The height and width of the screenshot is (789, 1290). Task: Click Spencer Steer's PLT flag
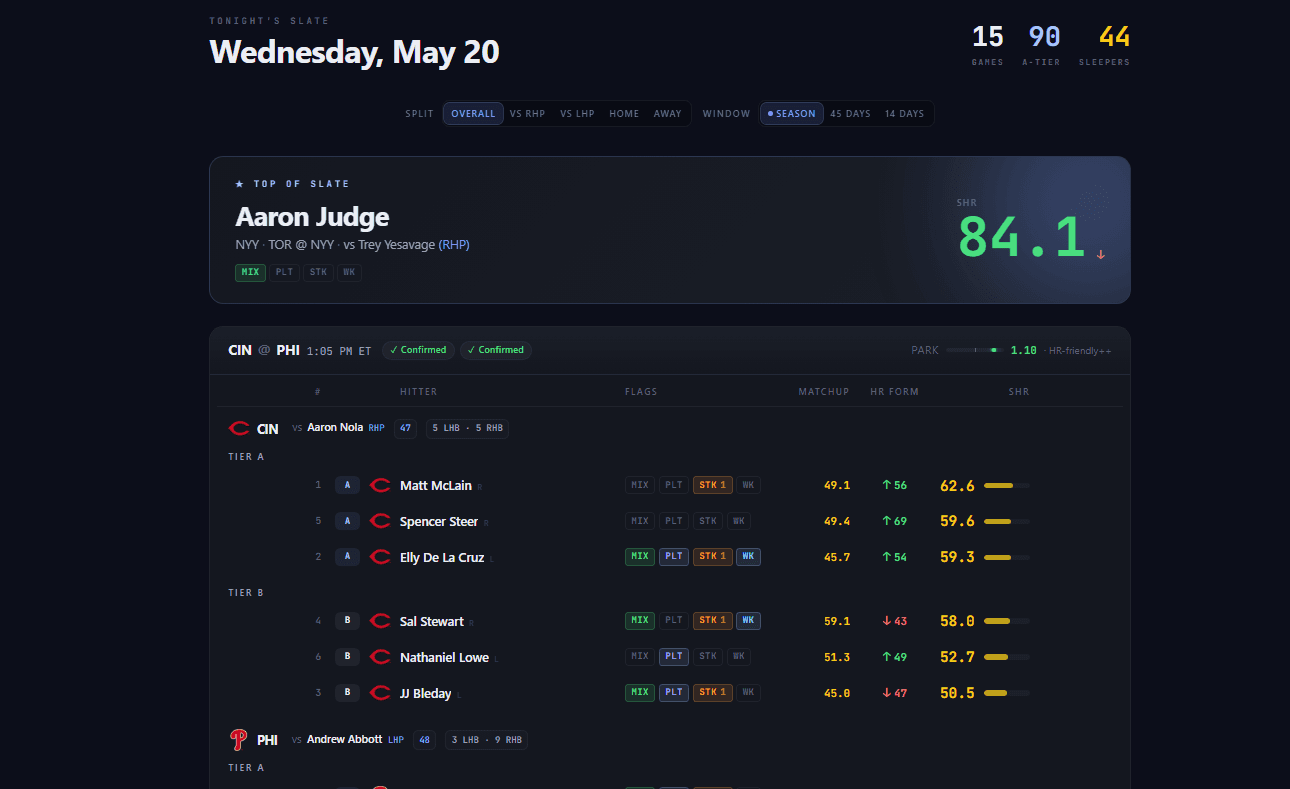(674, 521)
